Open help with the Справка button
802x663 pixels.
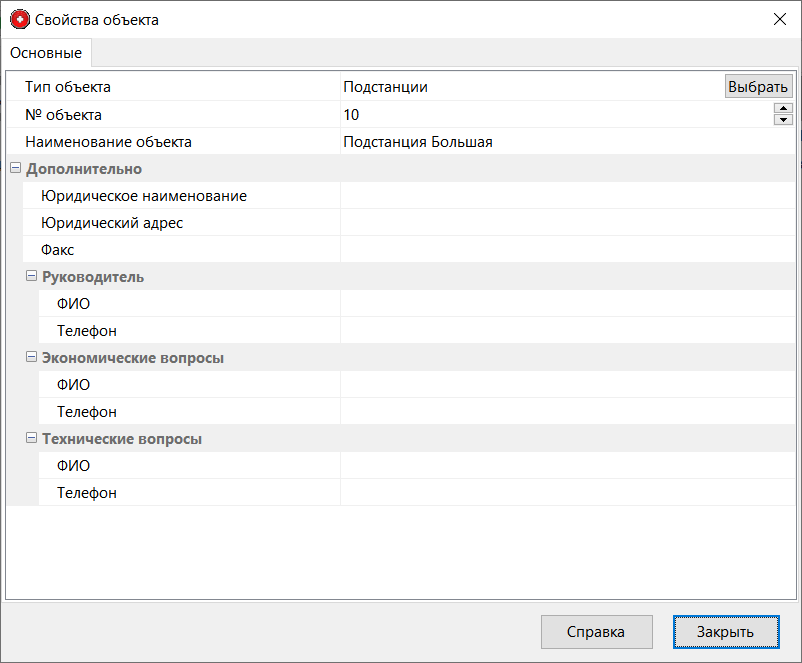tap(596, 632)
